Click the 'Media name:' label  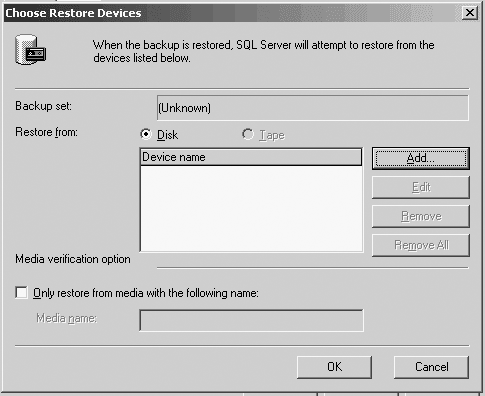pyautogui.click(x=66, y=318)
